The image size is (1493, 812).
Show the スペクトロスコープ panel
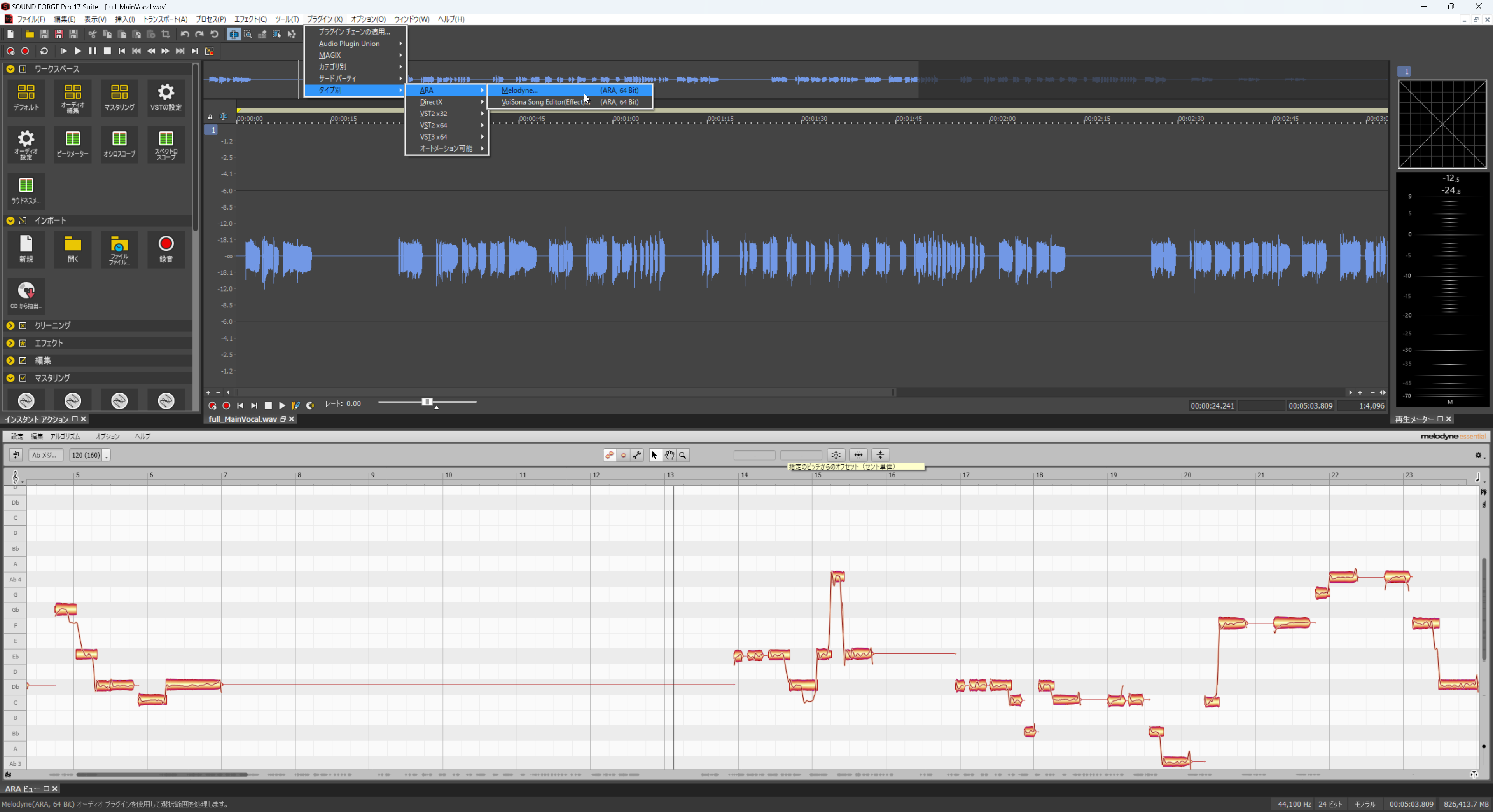[x=166, y=144]
